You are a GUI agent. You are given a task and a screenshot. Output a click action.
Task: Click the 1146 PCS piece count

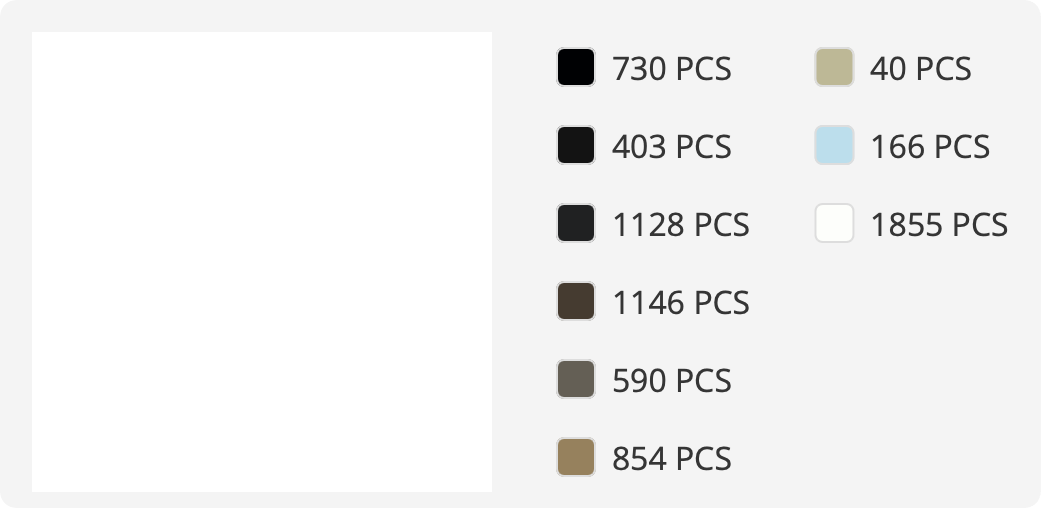point(680,303)
